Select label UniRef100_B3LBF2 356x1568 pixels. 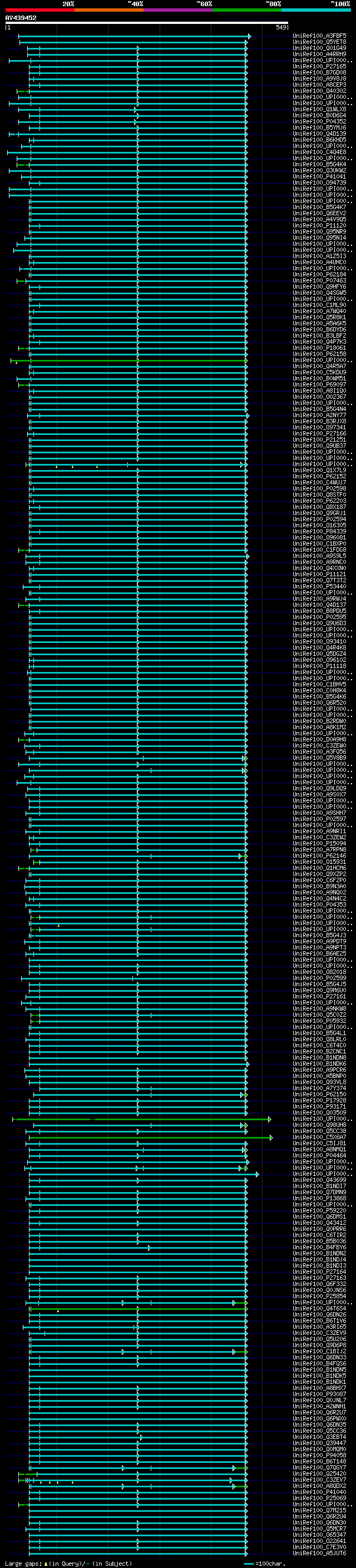coord(319,336)
